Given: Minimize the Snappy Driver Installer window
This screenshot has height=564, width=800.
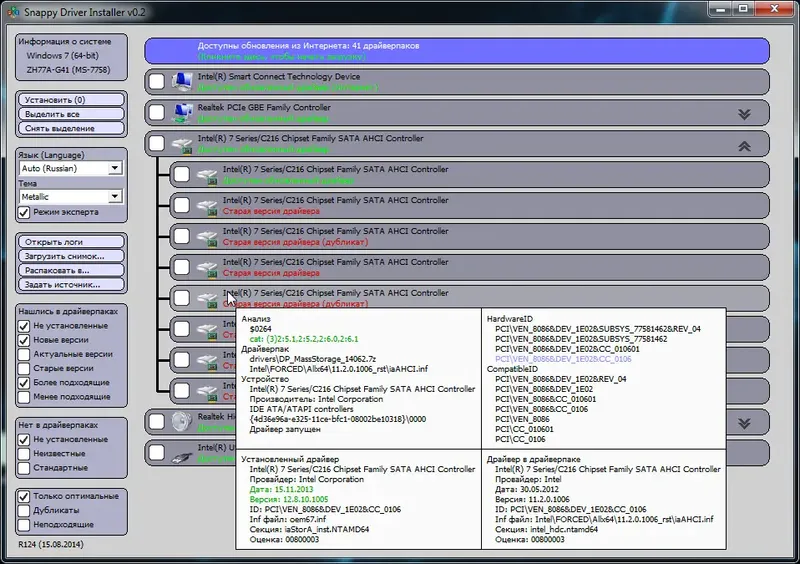Looking at the screenshot, I should click(720, 9).
